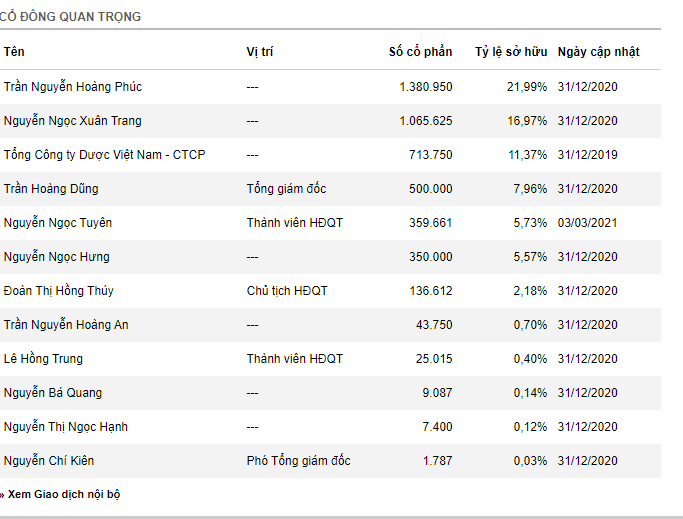Image resolution: width=683 pixels, height=519 pixels.
Task: Click the Tên column header
Action: click(14, 52)
